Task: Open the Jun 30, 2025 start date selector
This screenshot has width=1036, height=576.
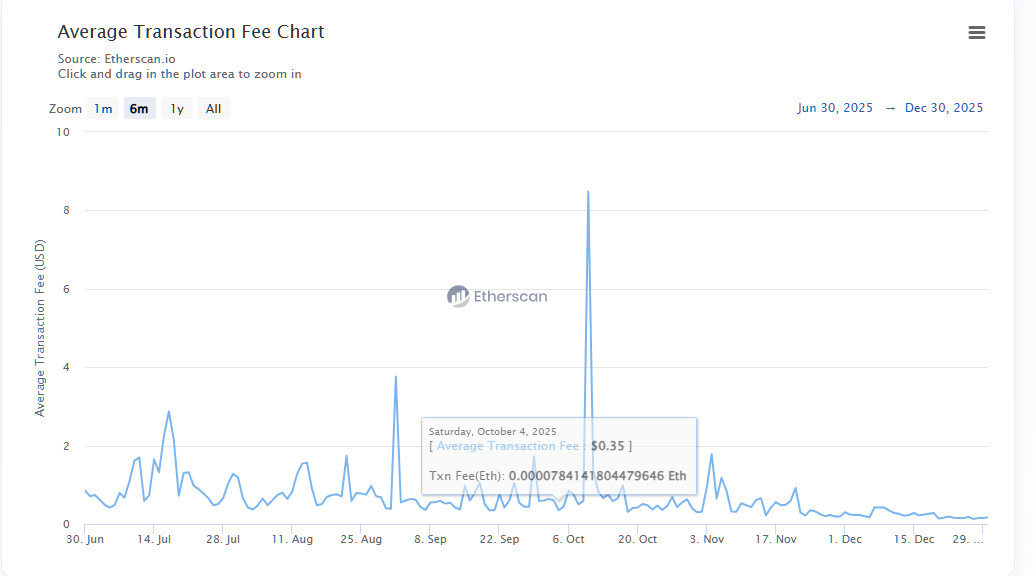Action: click(834, 108)
